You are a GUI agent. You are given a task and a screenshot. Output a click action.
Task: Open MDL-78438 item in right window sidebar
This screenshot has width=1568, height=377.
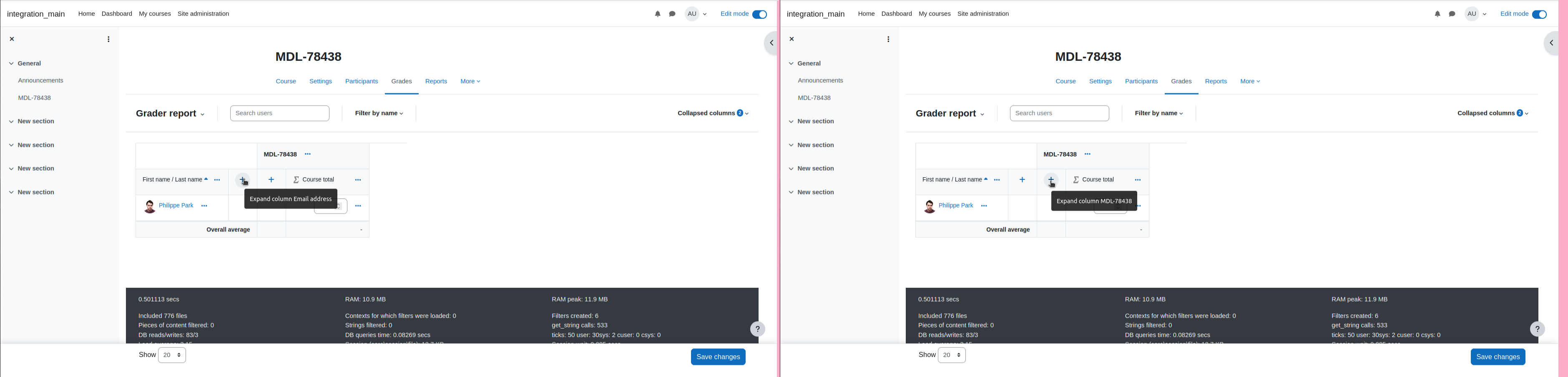(x=814, y=98)
